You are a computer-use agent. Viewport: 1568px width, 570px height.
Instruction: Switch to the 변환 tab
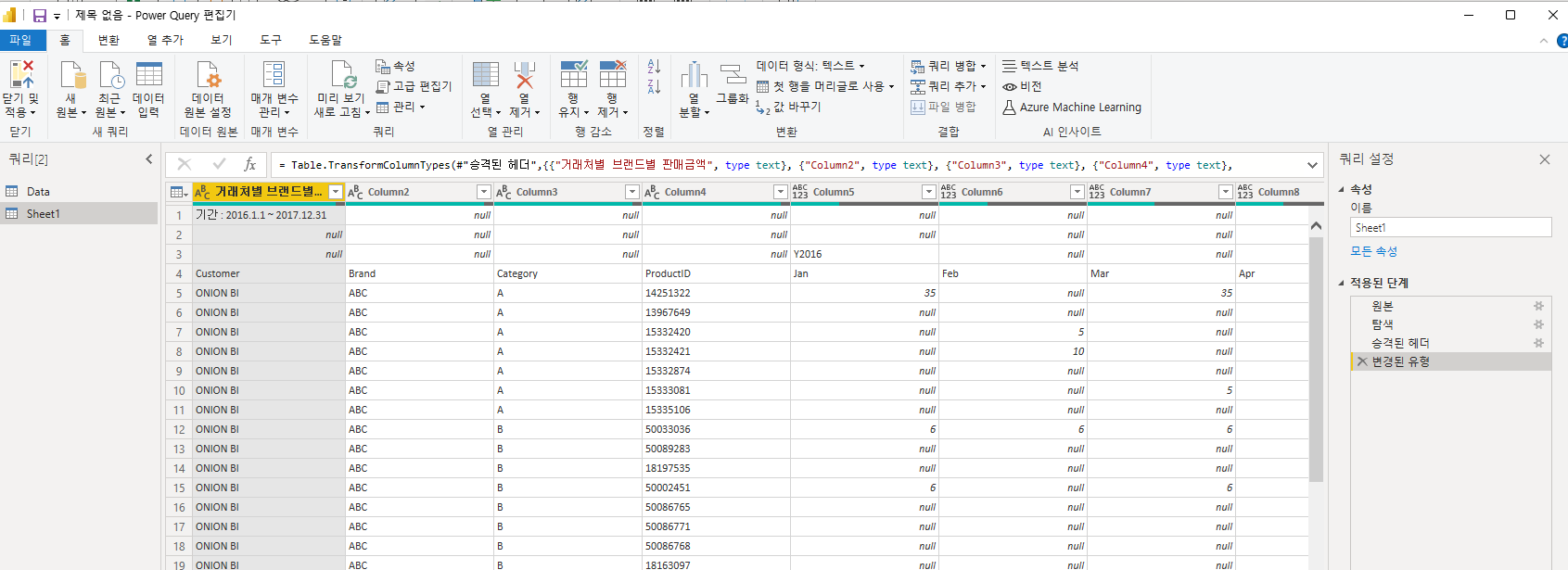tap(108, 40)
